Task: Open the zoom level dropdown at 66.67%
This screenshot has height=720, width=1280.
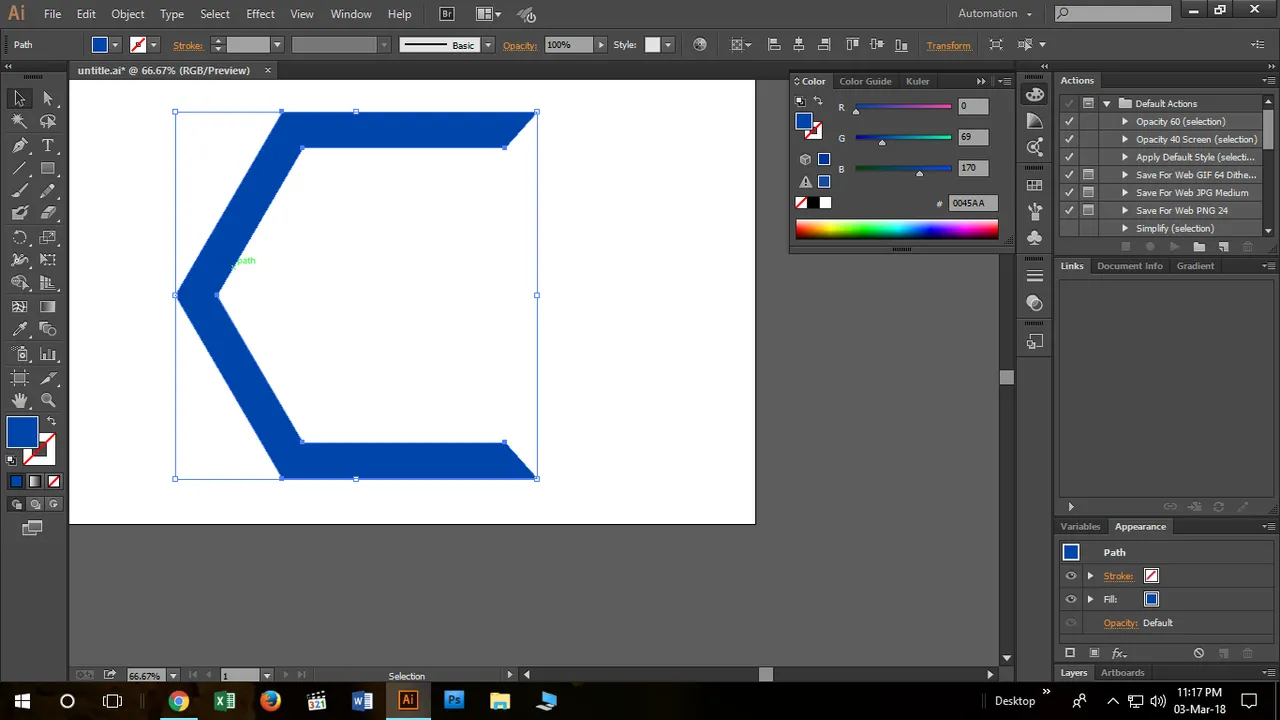Action: coord(173,676)
